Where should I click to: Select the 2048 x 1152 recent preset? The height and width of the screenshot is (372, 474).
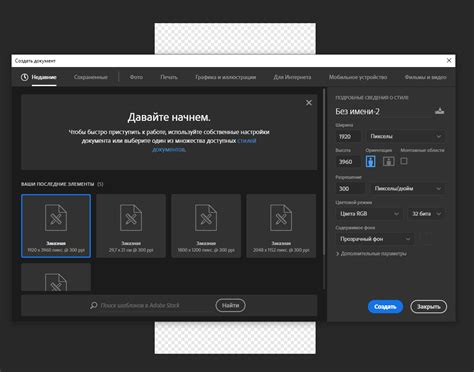pyautogui.click(x=281, y=226)
